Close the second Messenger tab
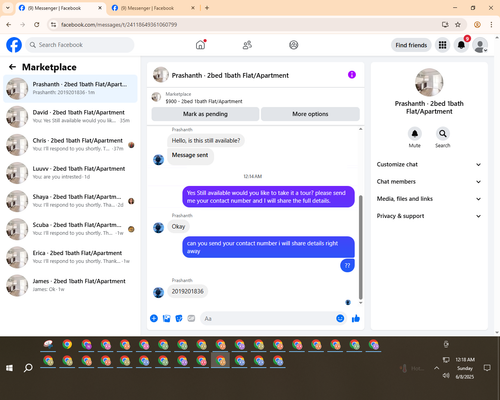This screenshot has width=500, height=400. point(193,8)
